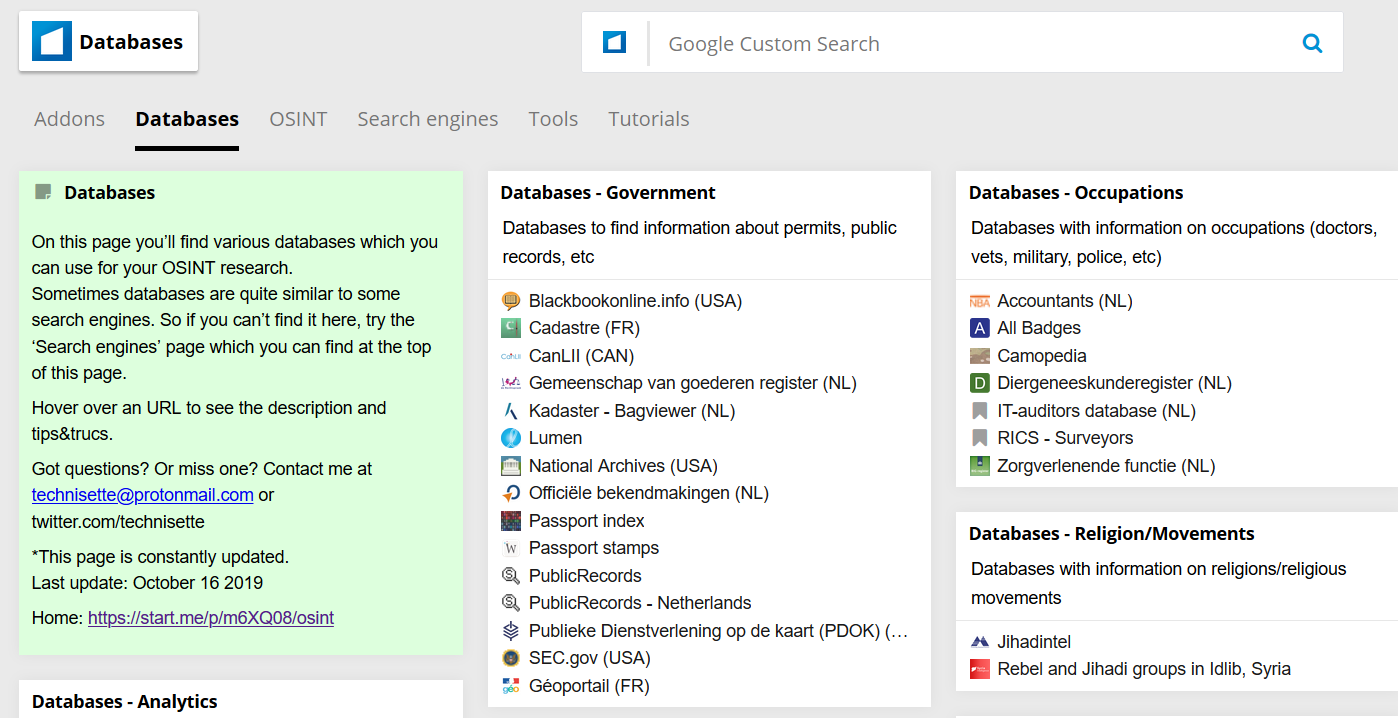The image size is (1398, 718).
Task: Click the PublicRecords (non-Netherlands) favicon
Action: point(511,576)
